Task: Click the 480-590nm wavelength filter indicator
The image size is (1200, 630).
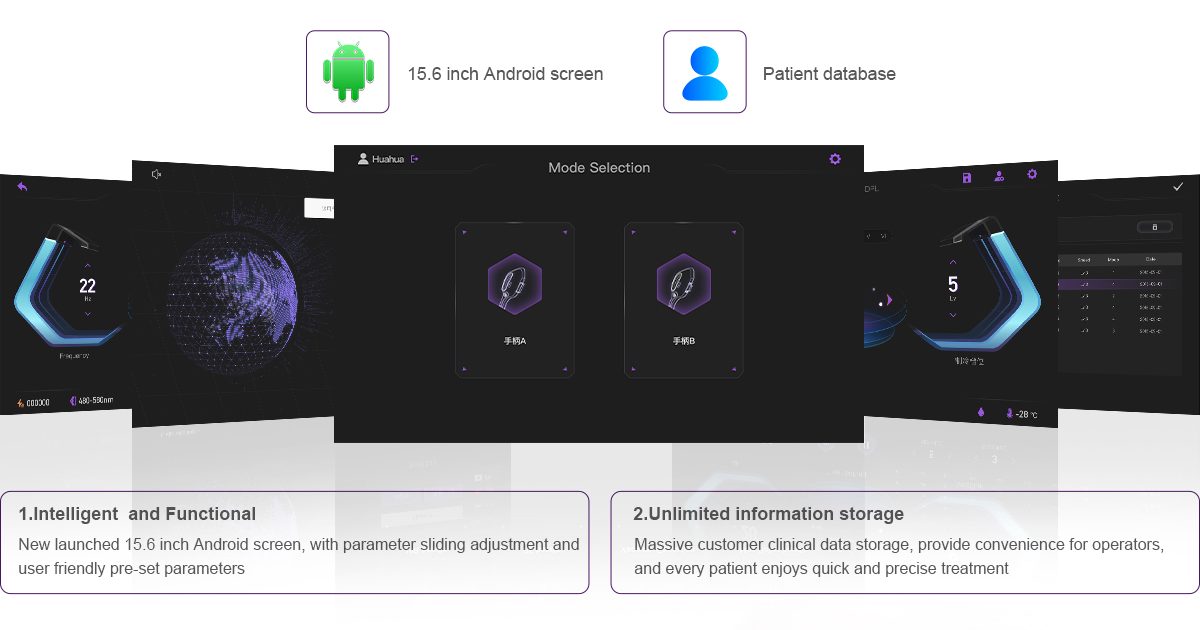Action: click(91, 401)
